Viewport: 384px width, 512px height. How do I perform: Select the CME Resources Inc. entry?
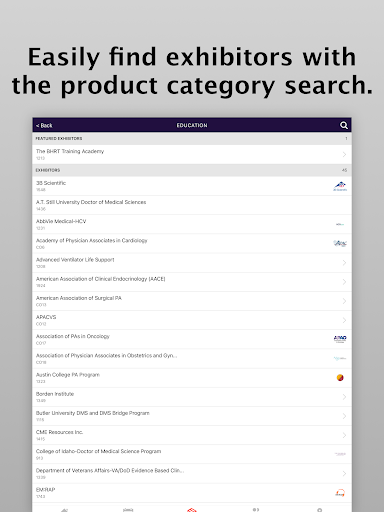192,435
